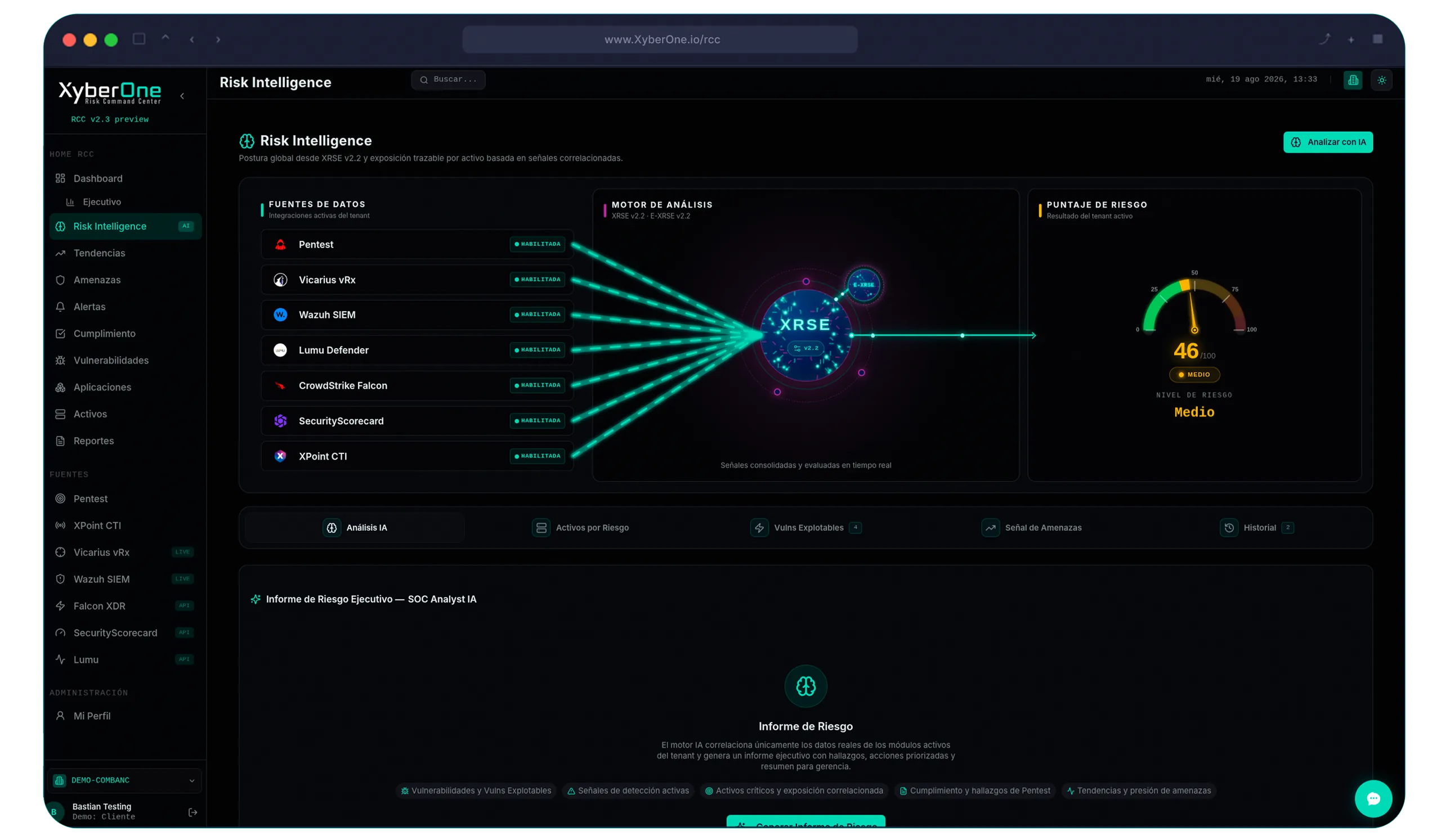Image resolution: width=1441 pixels, height=840 pixels.
Task: Click the Mi Perfil user icon
Action: coord(60,716)
